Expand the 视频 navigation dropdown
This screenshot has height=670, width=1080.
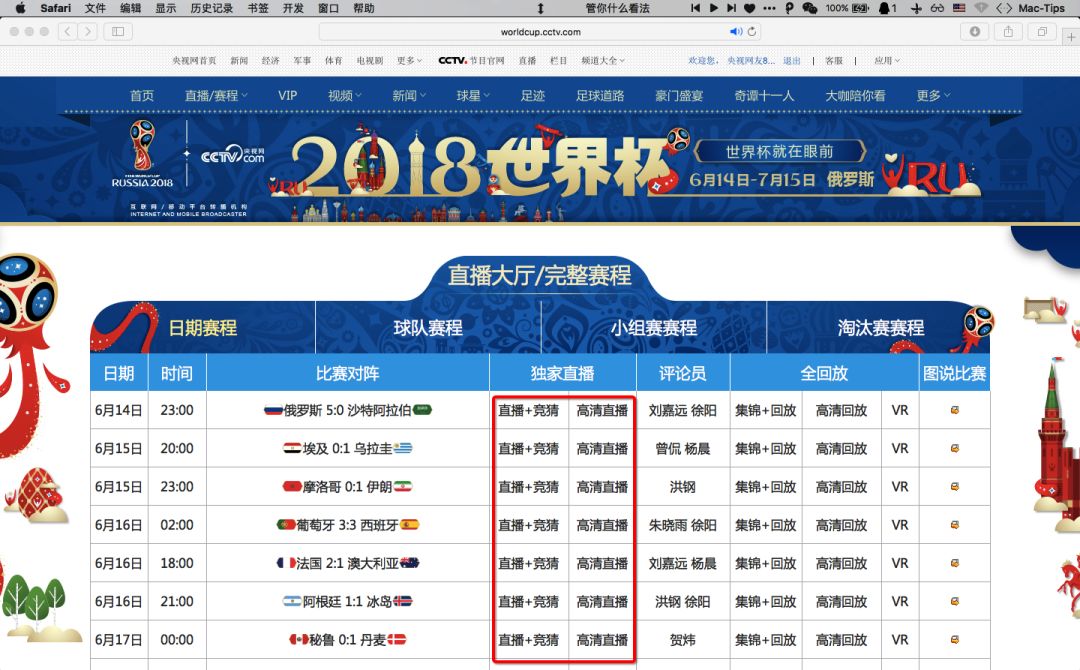pyautogui.click(x=345, y=96)
